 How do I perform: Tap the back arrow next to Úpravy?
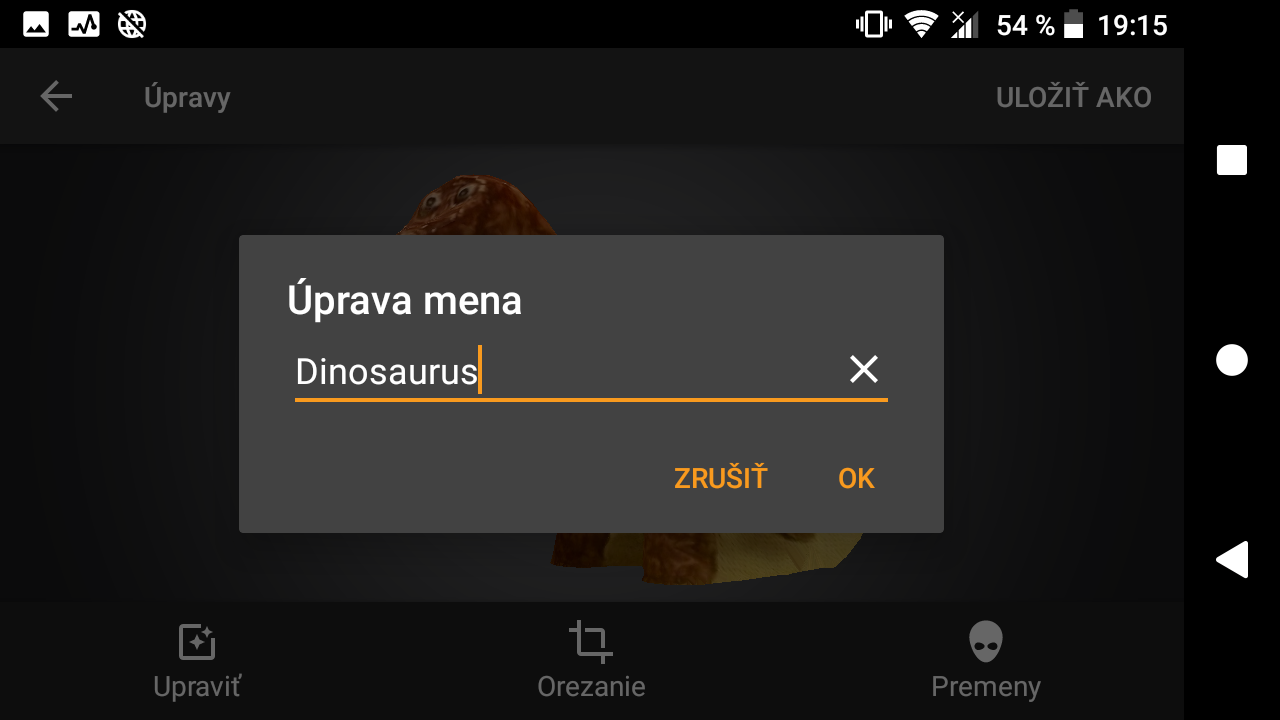click(x=56, y=97)
